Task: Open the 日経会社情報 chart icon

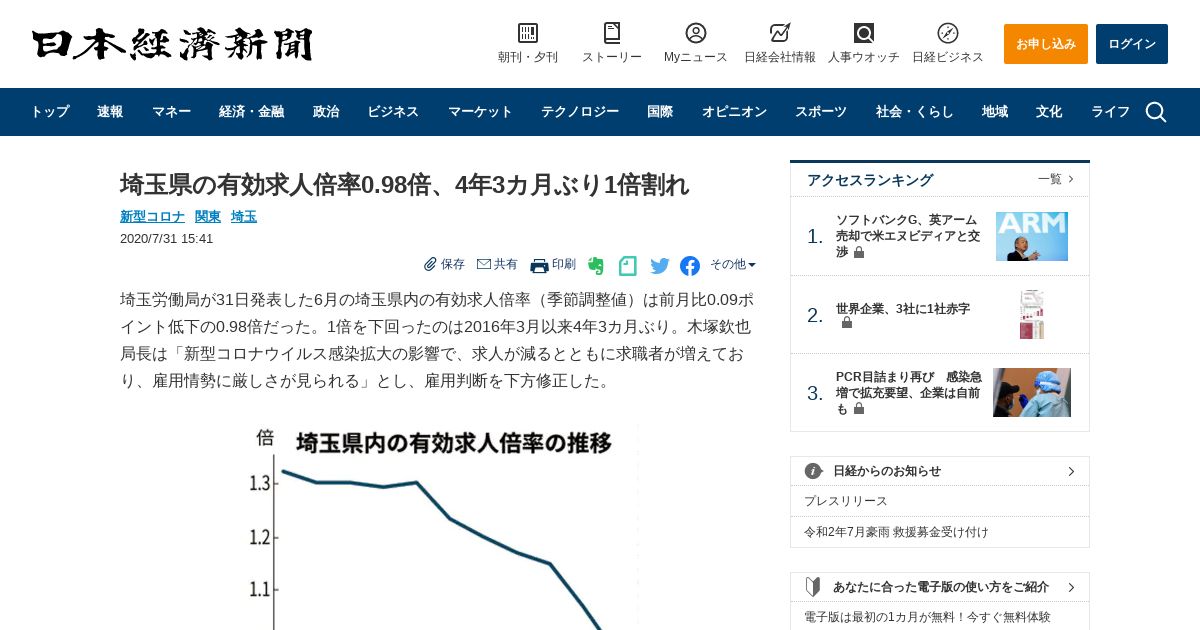Action: tap(780, 33)
